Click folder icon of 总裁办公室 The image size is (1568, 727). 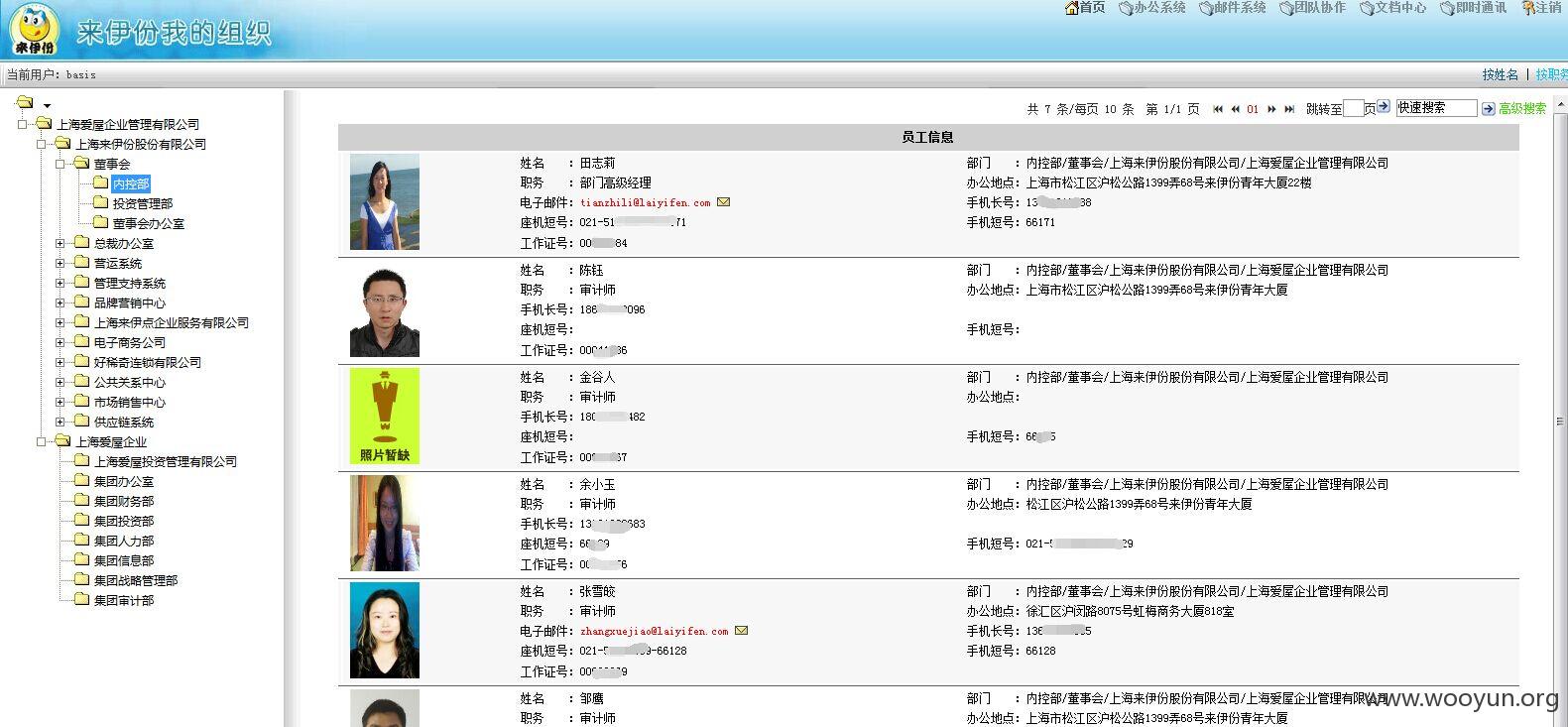tap(81, 242)
